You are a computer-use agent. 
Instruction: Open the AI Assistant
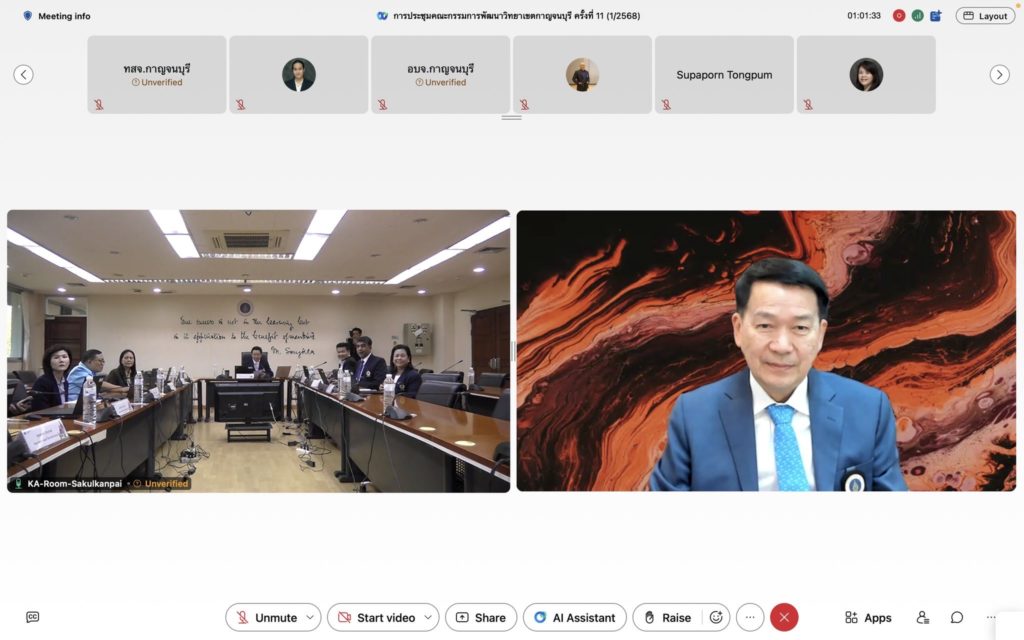[x=575, y=617]
